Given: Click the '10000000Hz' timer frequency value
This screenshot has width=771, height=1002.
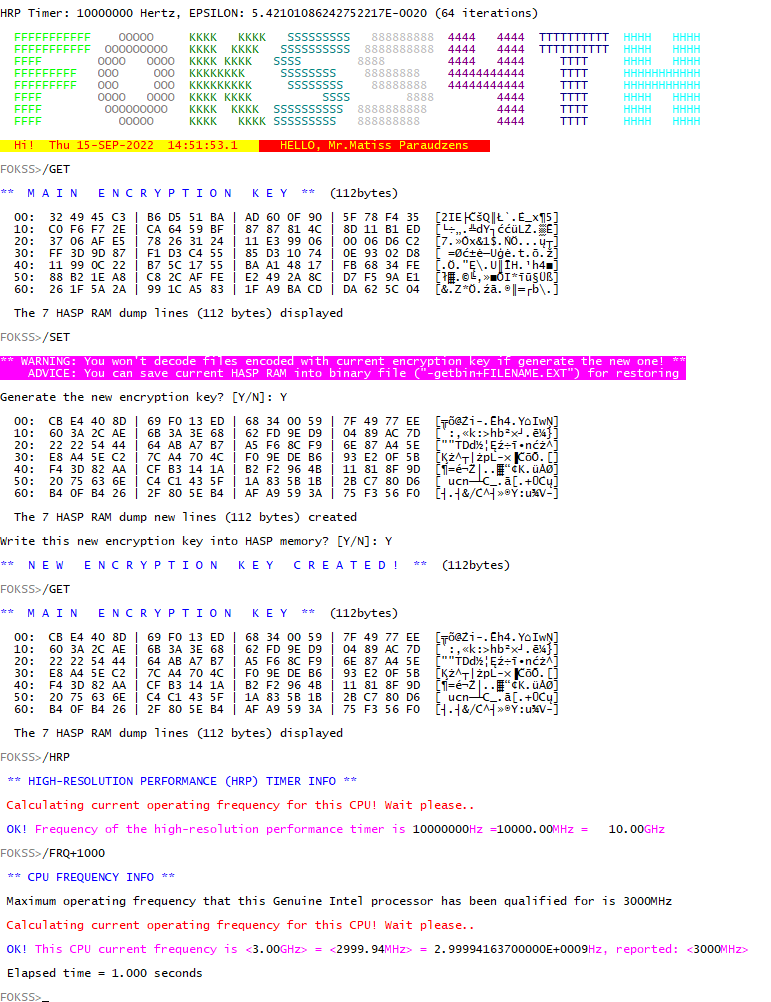Looking at the screenshot, I should click(x=447, y=829).
